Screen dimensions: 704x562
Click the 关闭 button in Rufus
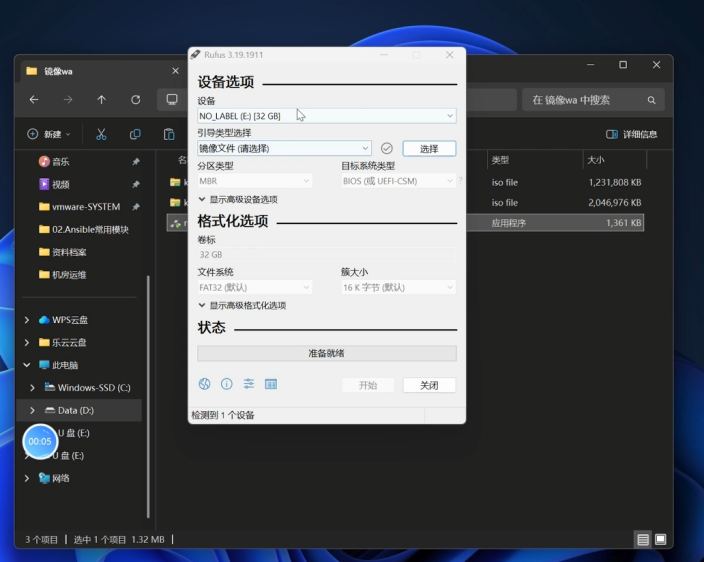[x=429, y=385]
